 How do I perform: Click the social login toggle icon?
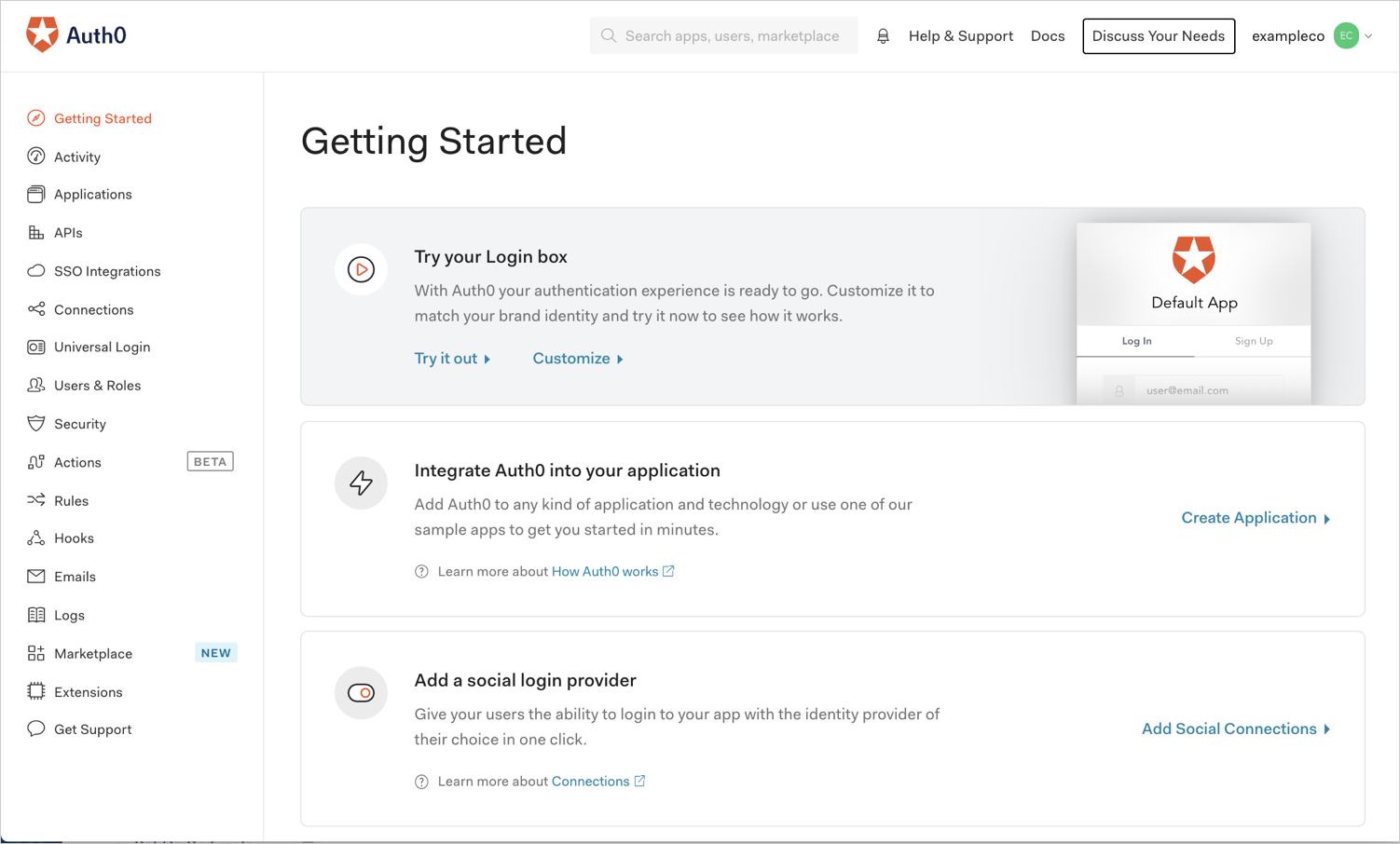click(x=361, y=693)
